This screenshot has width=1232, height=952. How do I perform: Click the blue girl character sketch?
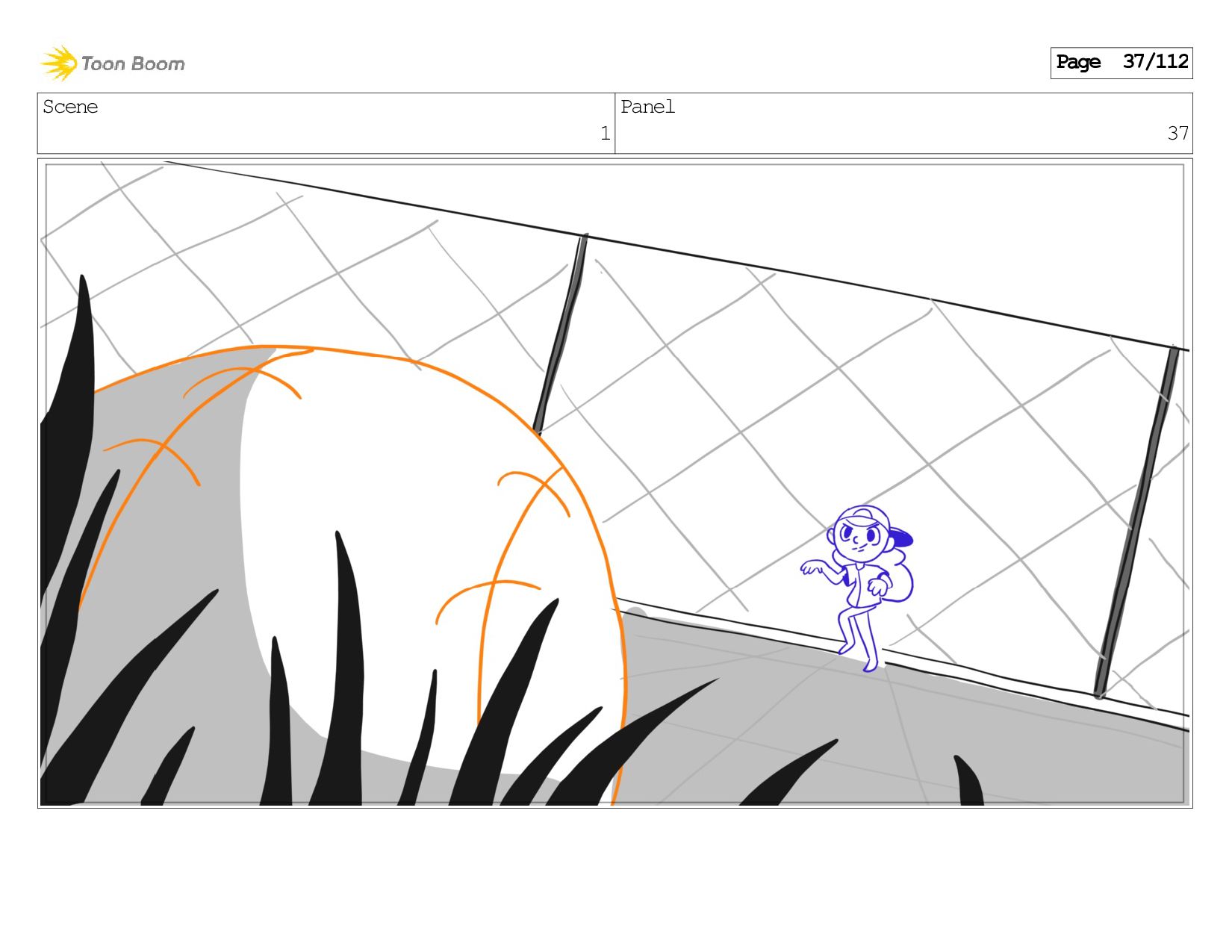tap(857, 588)
